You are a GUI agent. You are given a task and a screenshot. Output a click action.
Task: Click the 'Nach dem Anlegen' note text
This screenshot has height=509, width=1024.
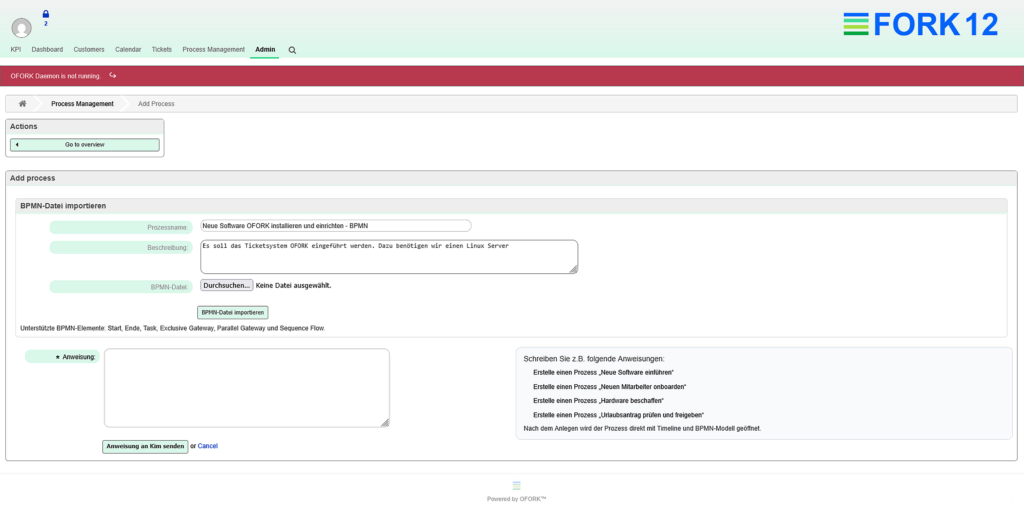[643, 429]
